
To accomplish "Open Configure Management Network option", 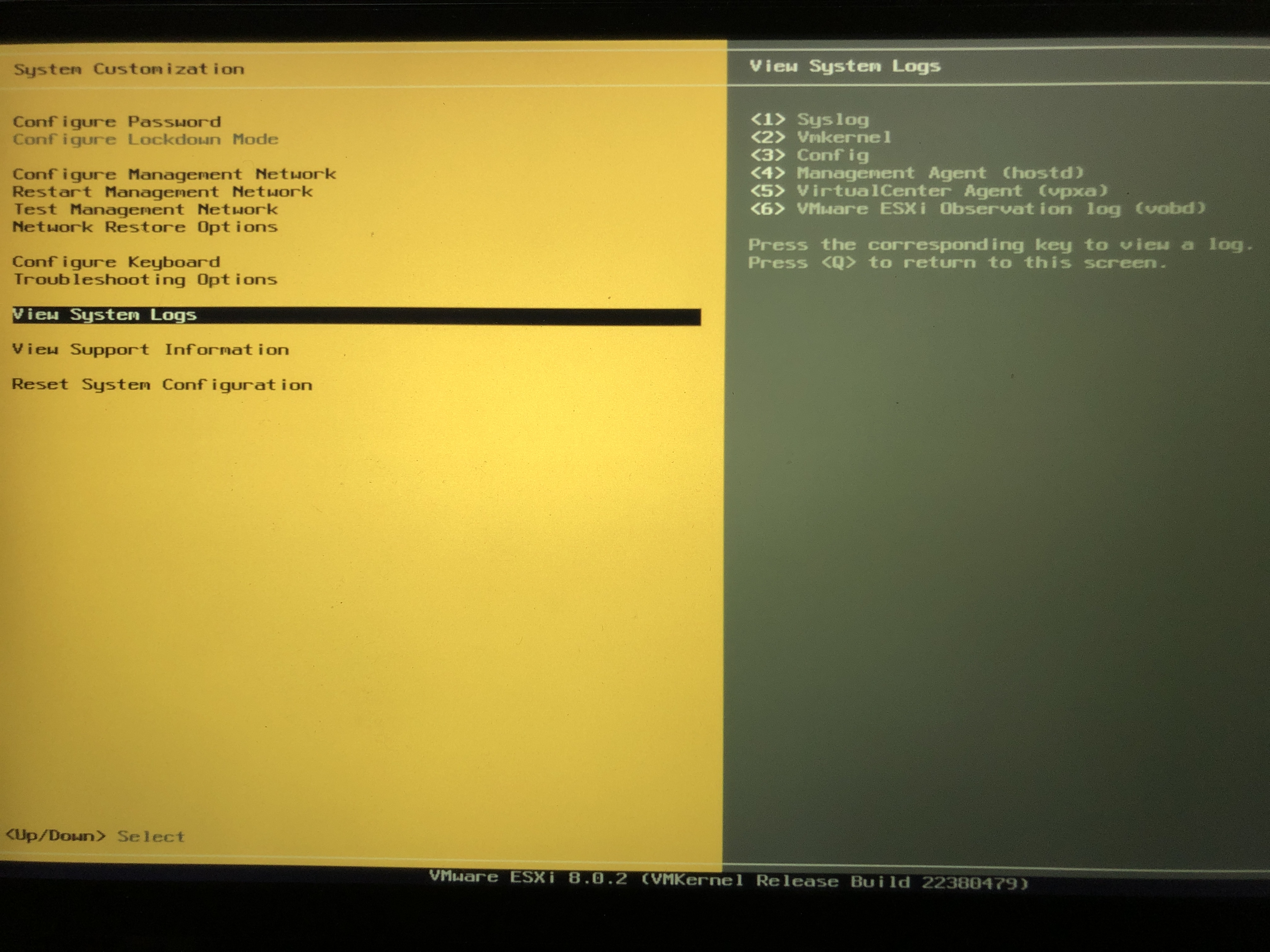I will click(174, 174).
